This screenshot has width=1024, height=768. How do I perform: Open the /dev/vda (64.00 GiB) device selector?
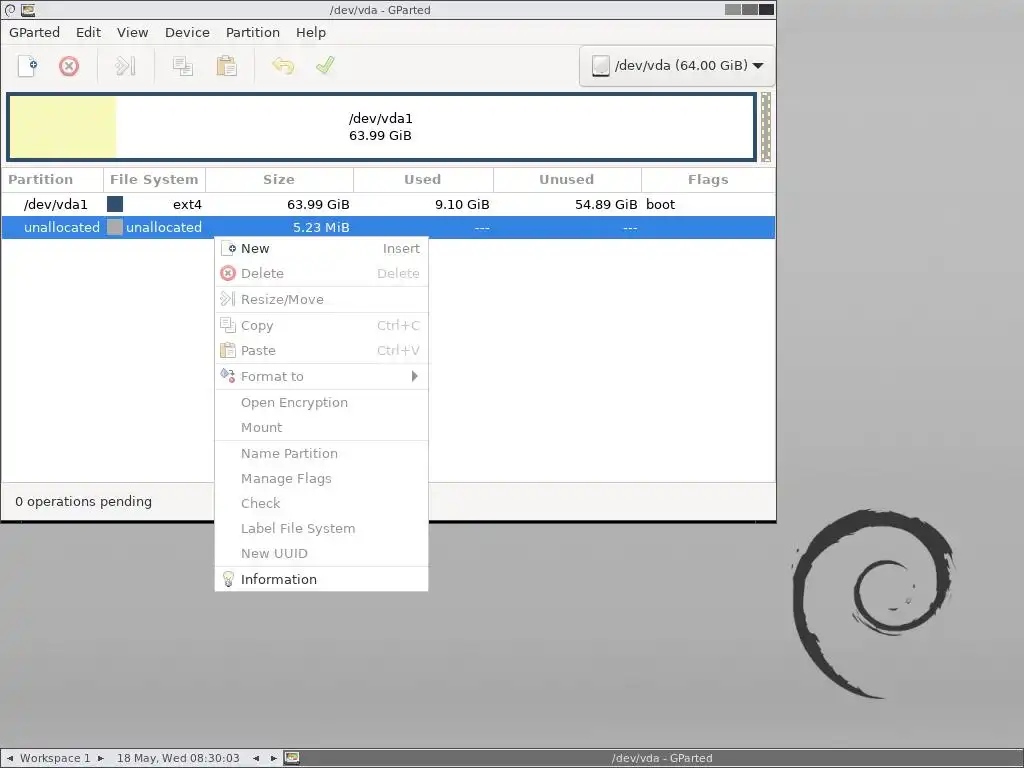[677, 65]
